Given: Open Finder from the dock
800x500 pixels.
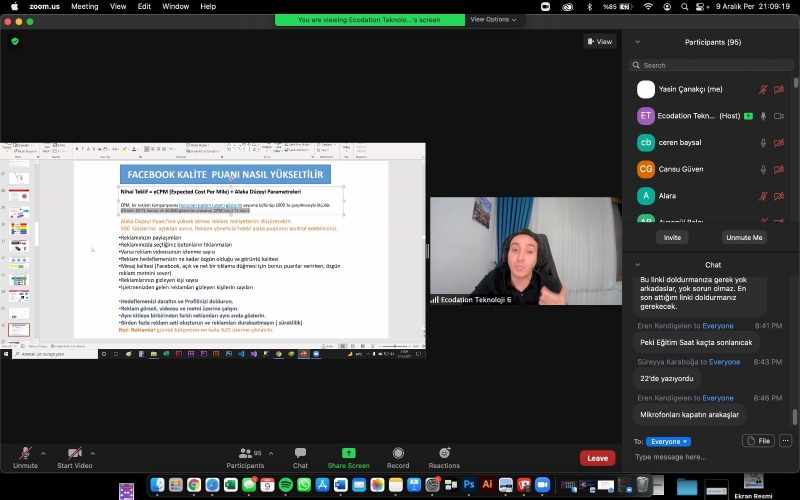Looking at the screenshot, I should 157,484.
